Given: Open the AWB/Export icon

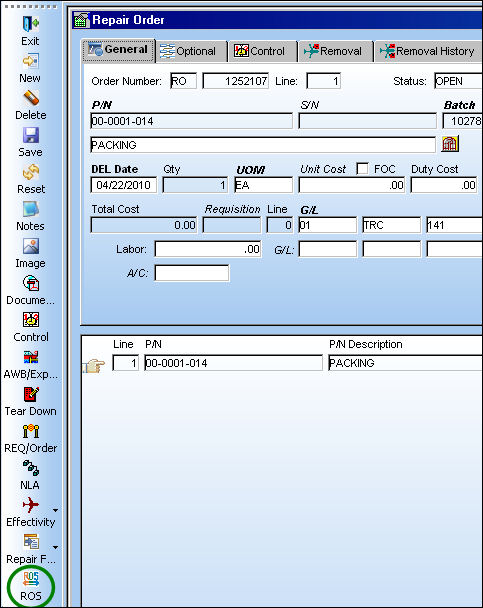Looking at the screenshot, I should 30,358.
